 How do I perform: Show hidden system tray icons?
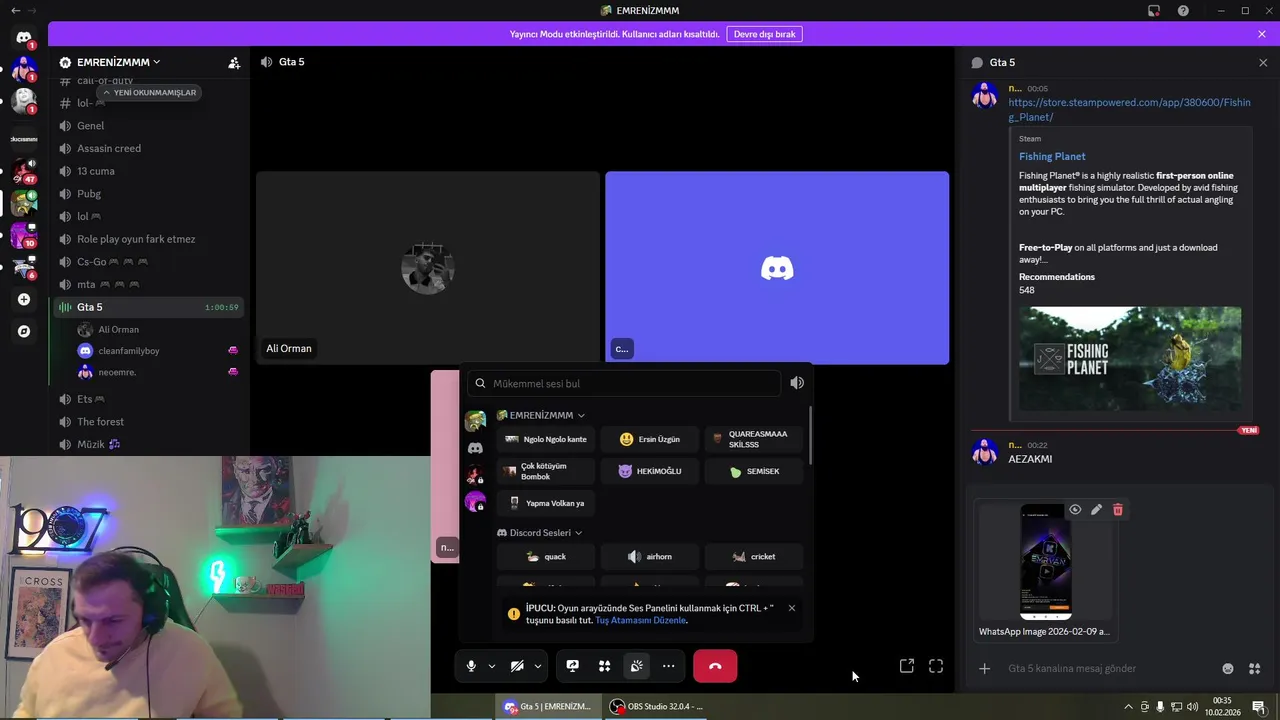pos(1129,707)
